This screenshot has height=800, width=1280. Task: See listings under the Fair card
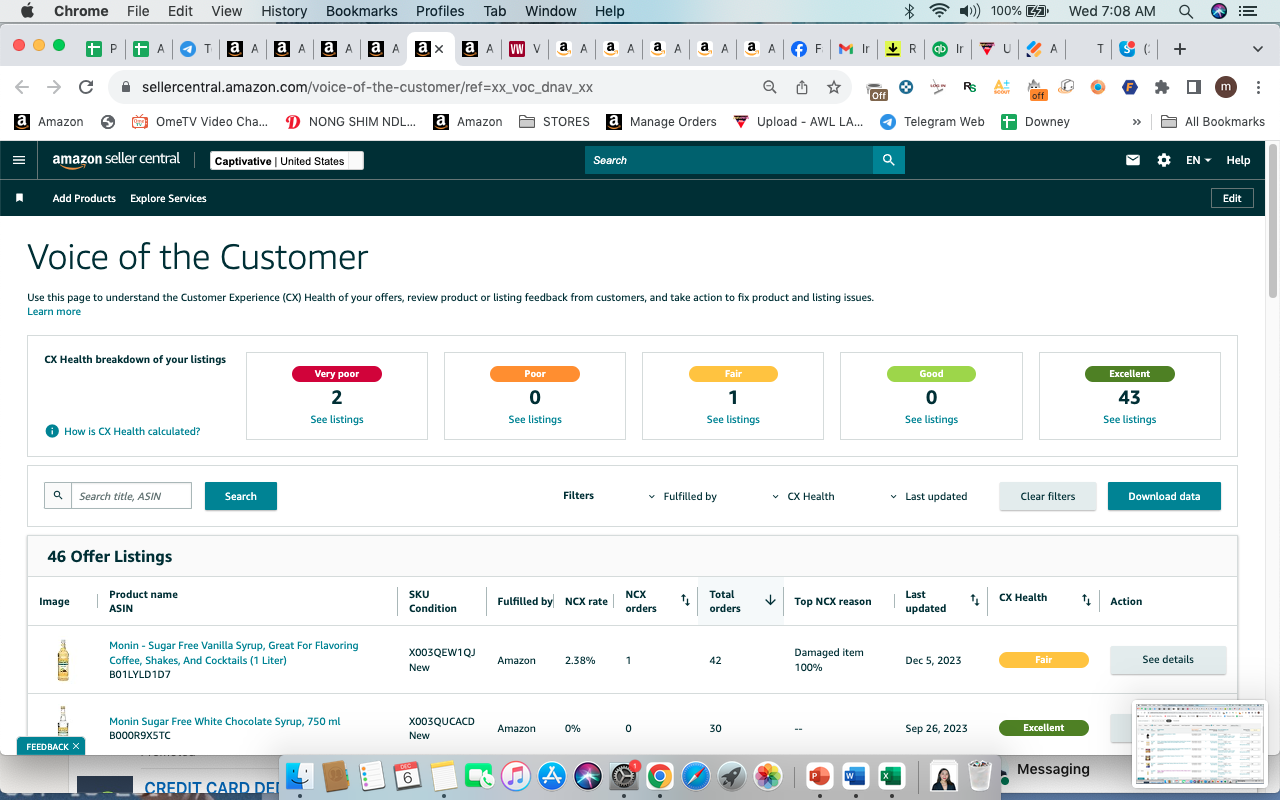click(x=733, y=420)
